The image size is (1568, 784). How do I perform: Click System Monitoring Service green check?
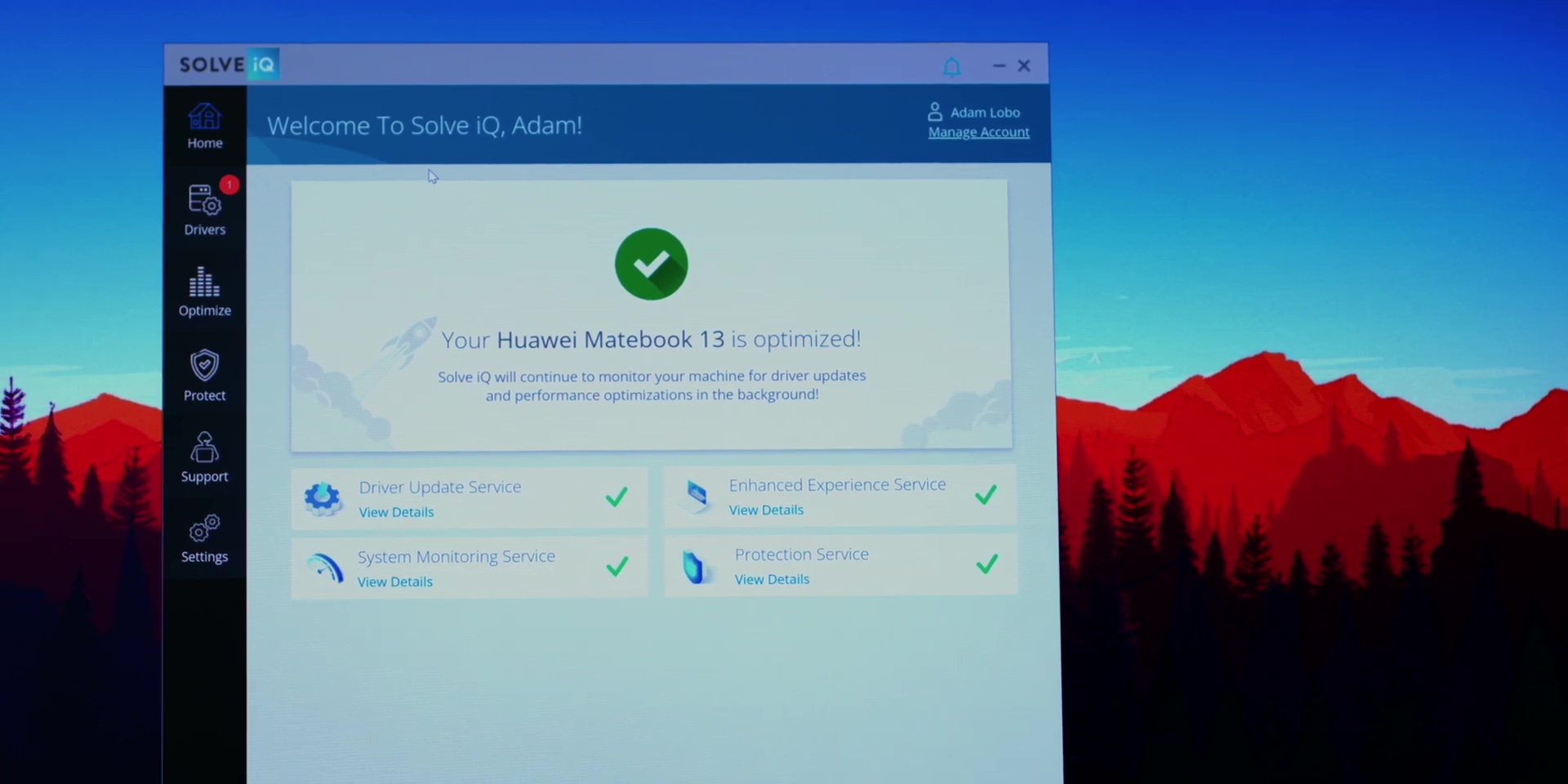[x=617, y=566]
